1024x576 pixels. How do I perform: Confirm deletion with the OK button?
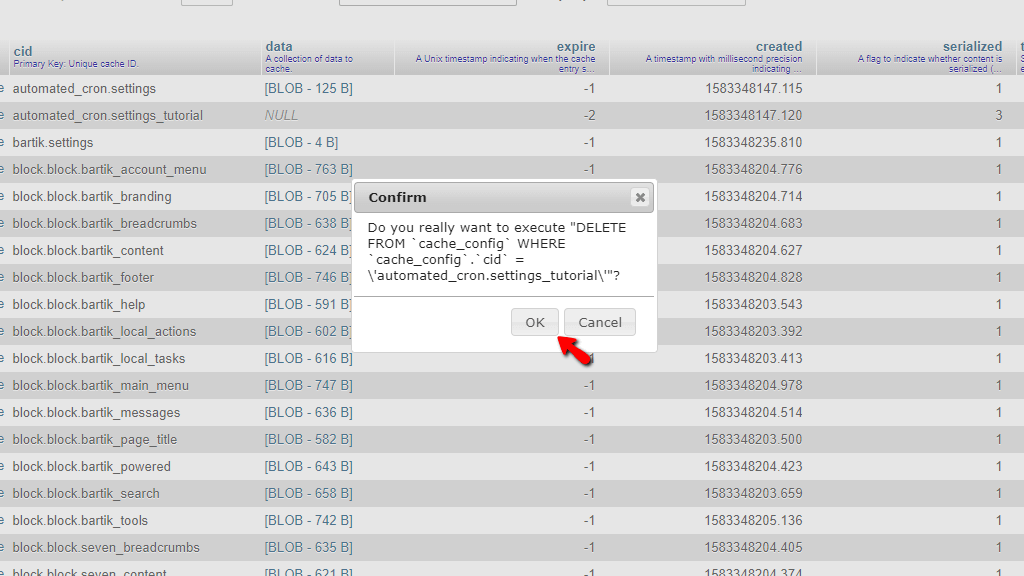534,323
